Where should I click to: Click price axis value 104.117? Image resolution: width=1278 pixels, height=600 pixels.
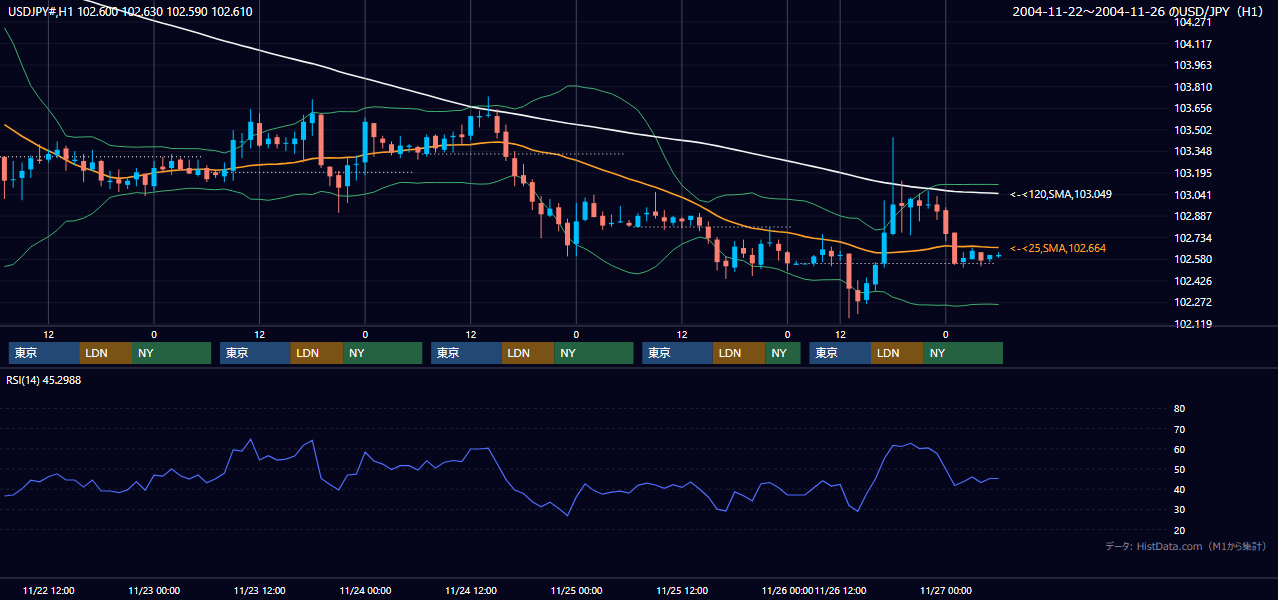1193,44
